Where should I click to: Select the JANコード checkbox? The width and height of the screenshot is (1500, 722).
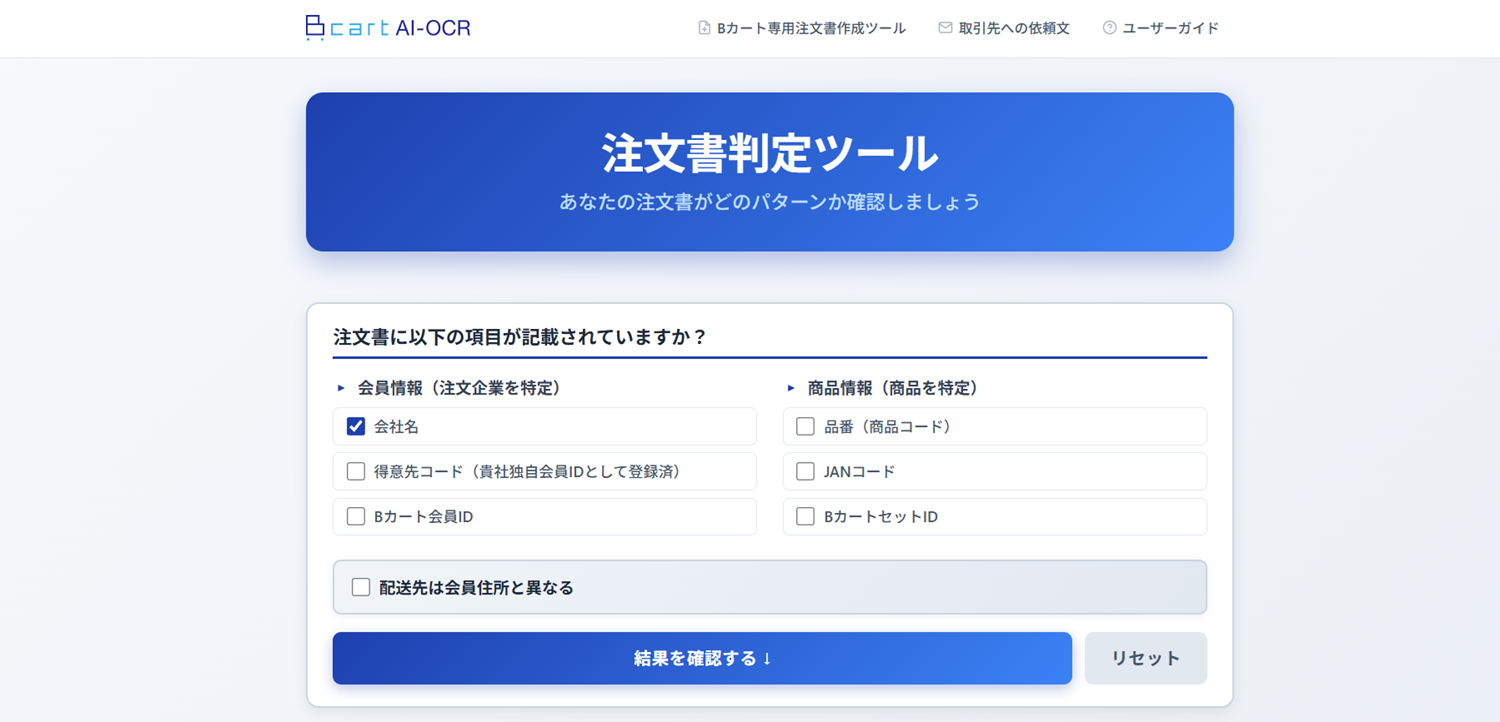(x=806, y=471)
